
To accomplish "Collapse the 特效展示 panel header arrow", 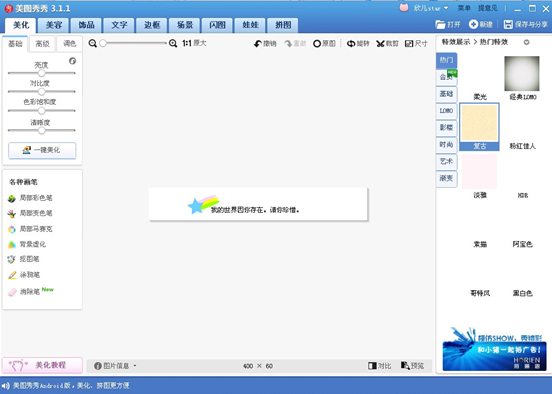I will 527,42.
